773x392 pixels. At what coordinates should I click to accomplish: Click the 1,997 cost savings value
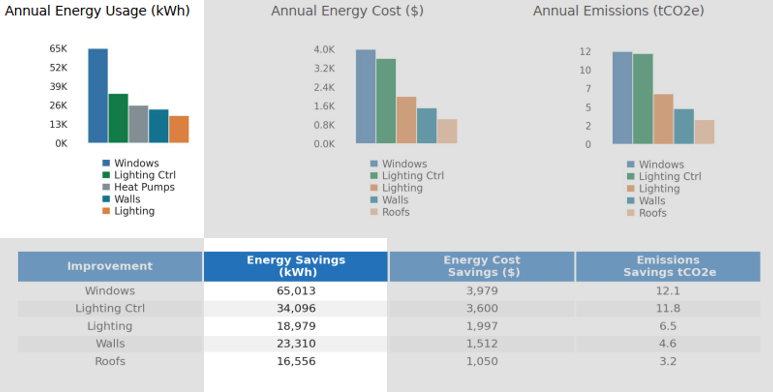(482, 326)
